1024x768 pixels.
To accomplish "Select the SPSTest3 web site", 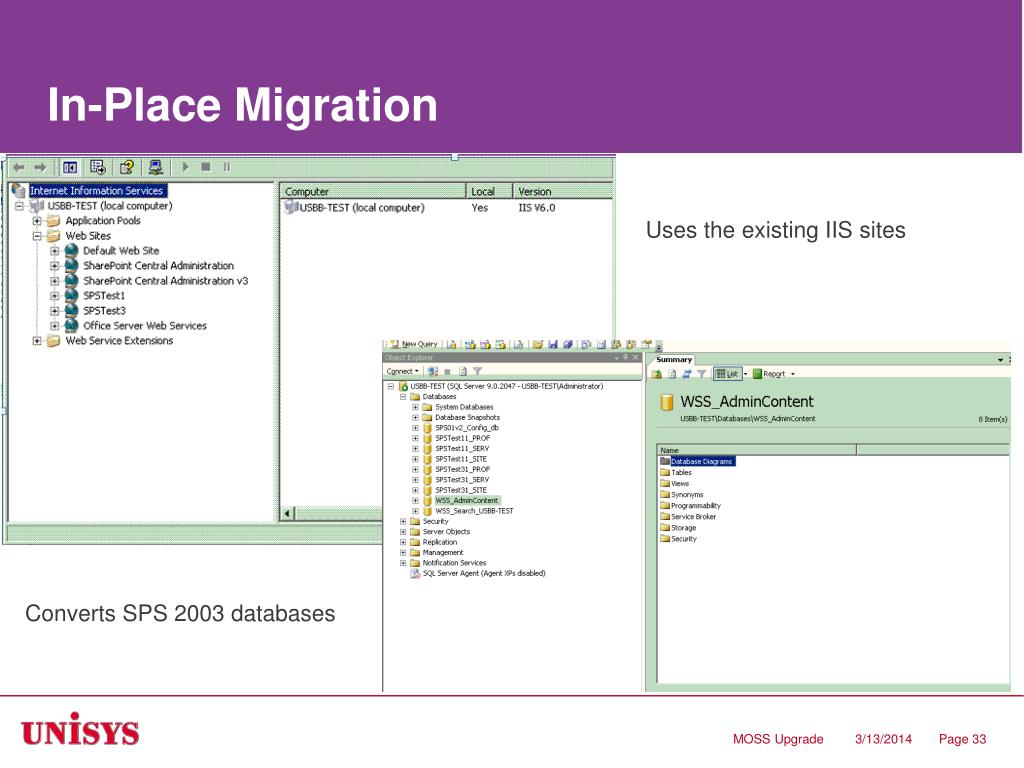I will pos(104,311).
